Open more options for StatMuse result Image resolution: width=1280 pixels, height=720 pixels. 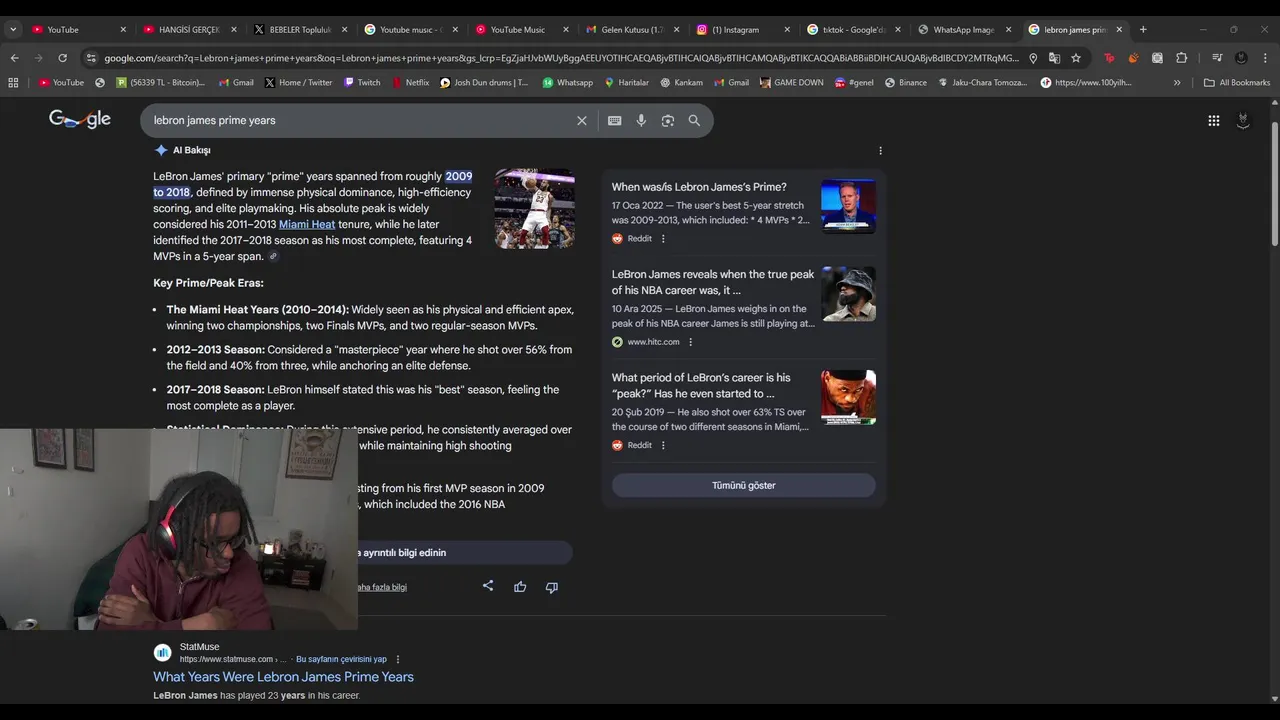coord(398,660)
